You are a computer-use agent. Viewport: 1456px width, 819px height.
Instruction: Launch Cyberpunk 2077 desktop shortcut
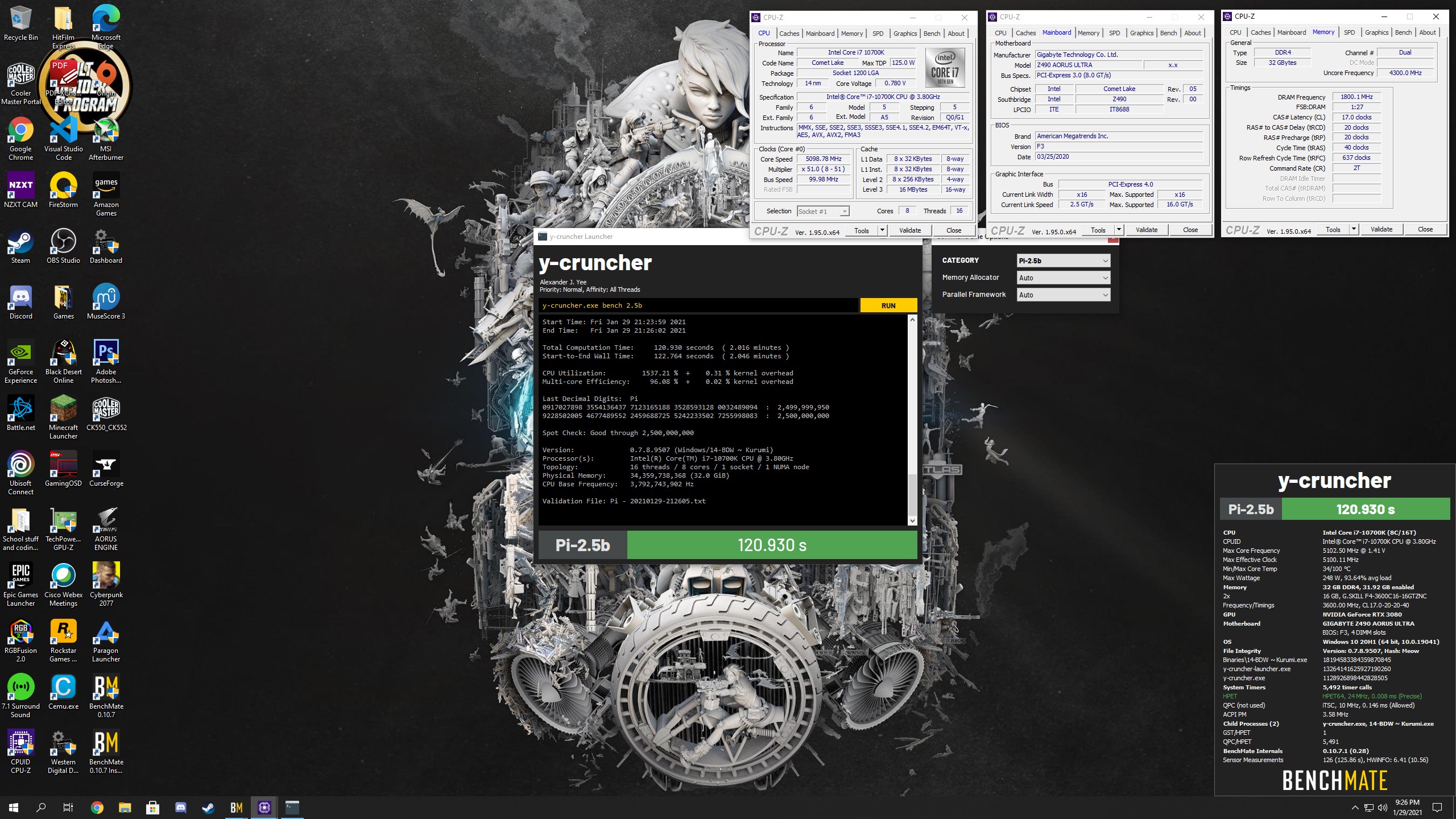(106, 585)
